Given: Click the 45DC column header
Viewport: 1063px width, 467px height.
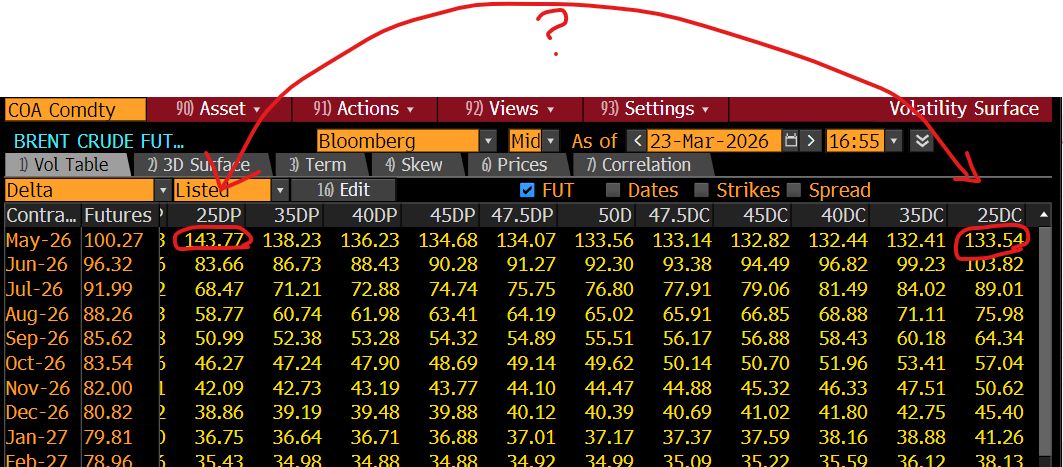Looking at the screenshot, I should pos(752,216).
